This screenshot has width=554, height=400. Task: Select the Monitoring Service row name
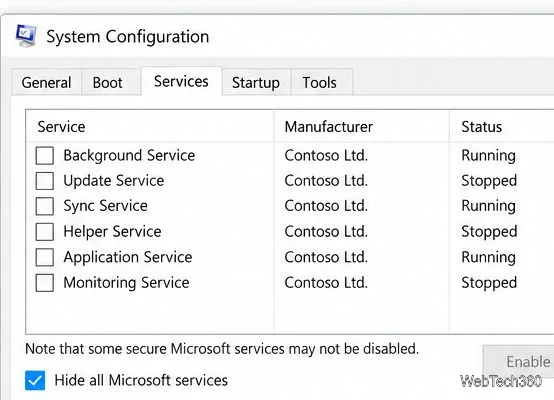pyautogui.click(x=126, y=283)
